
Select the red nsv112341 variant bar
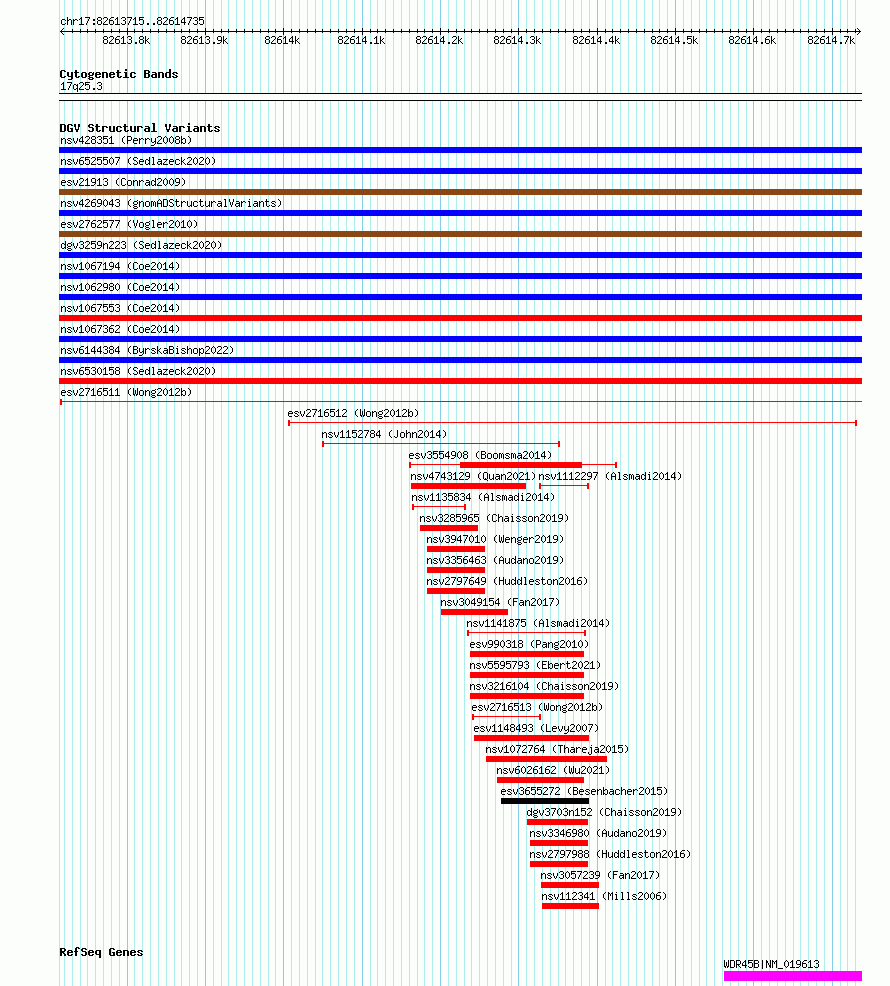570,906
